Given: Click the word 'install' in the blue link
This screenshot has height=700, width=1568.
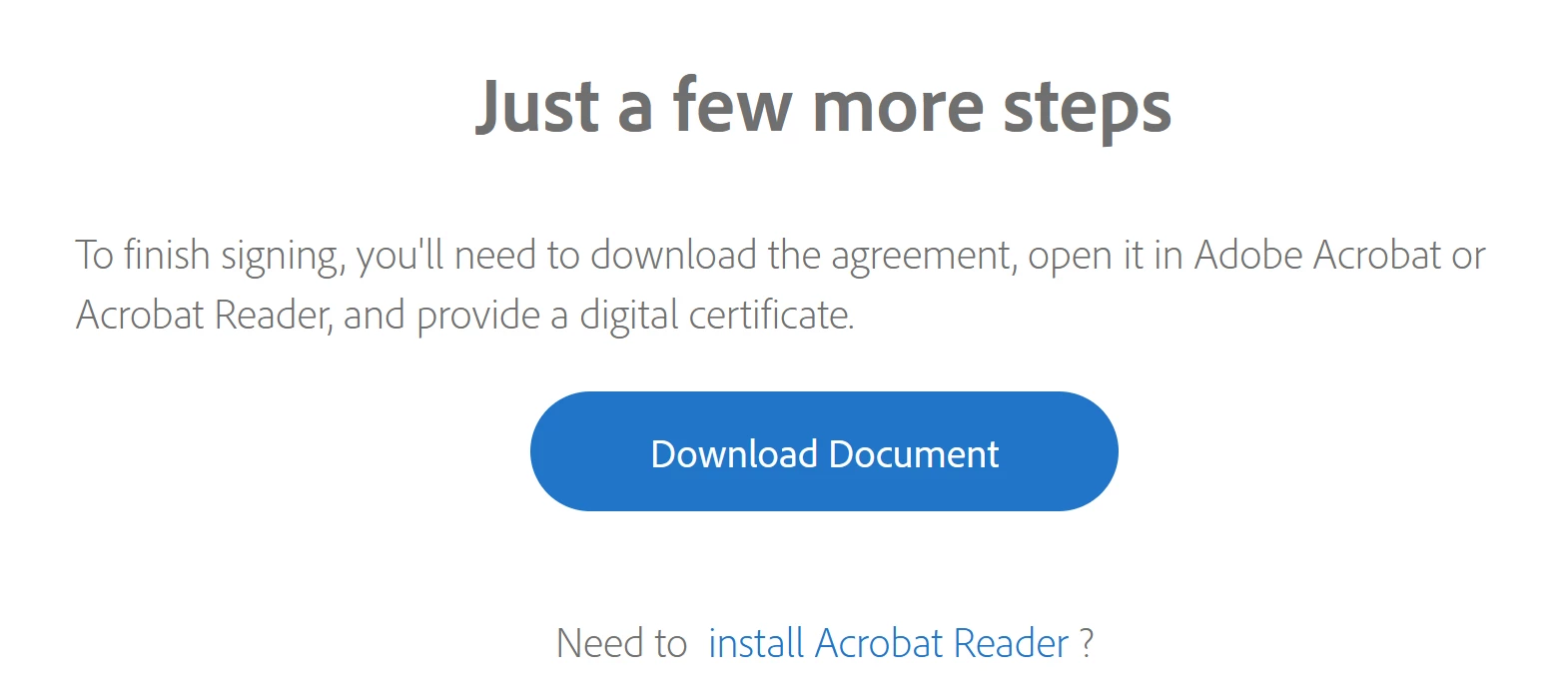Looking at the screenshot, I should tap(756, 643).
